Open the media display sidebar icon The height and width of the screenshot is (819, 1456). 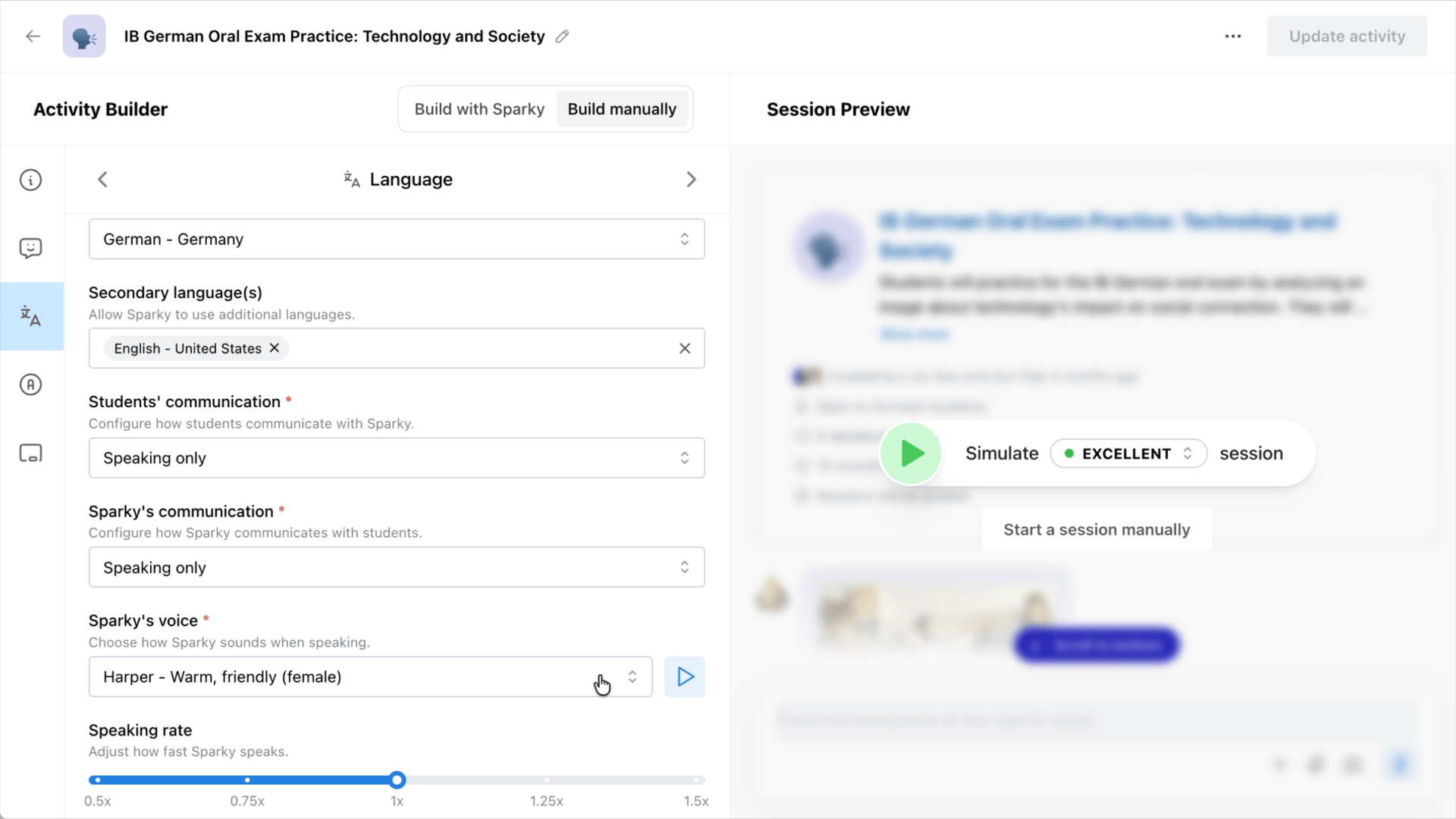(x=30, y=453)
